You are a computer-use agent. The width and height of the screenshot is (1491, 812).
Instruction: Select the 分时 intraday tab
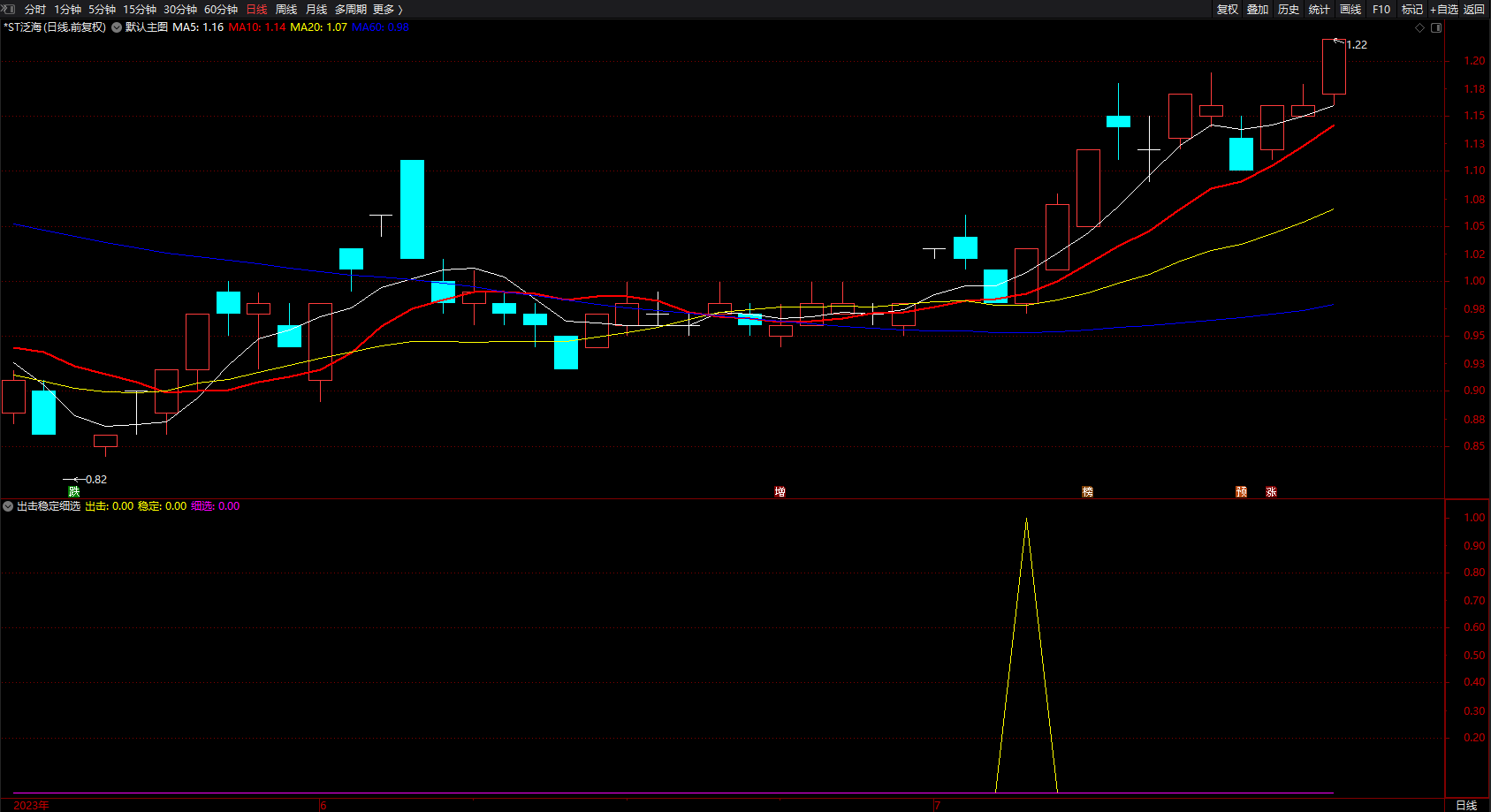tap(35, 9)
